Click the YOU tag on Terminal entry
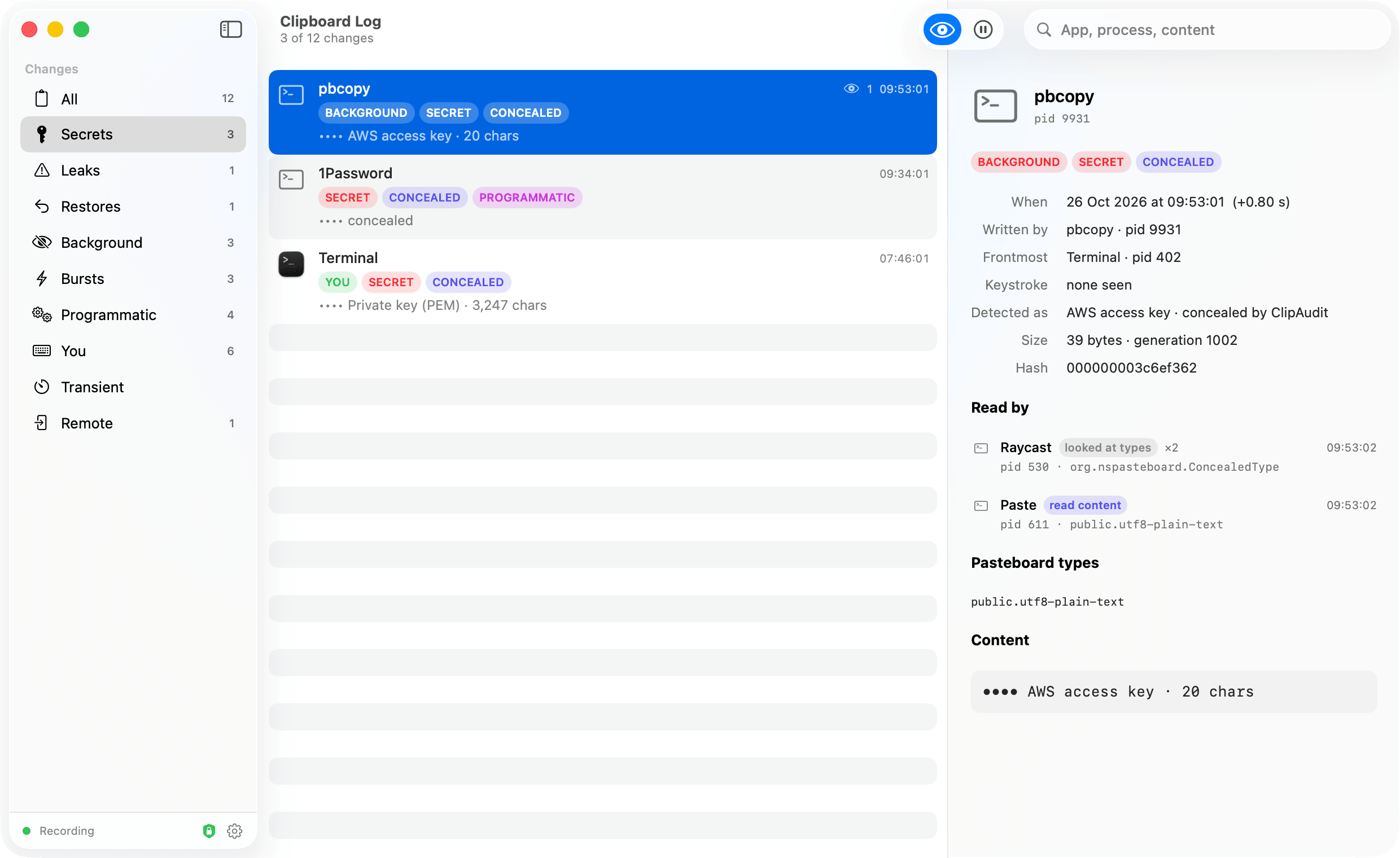The width and height of the screenshot is (1400, 858). point(338,282)
